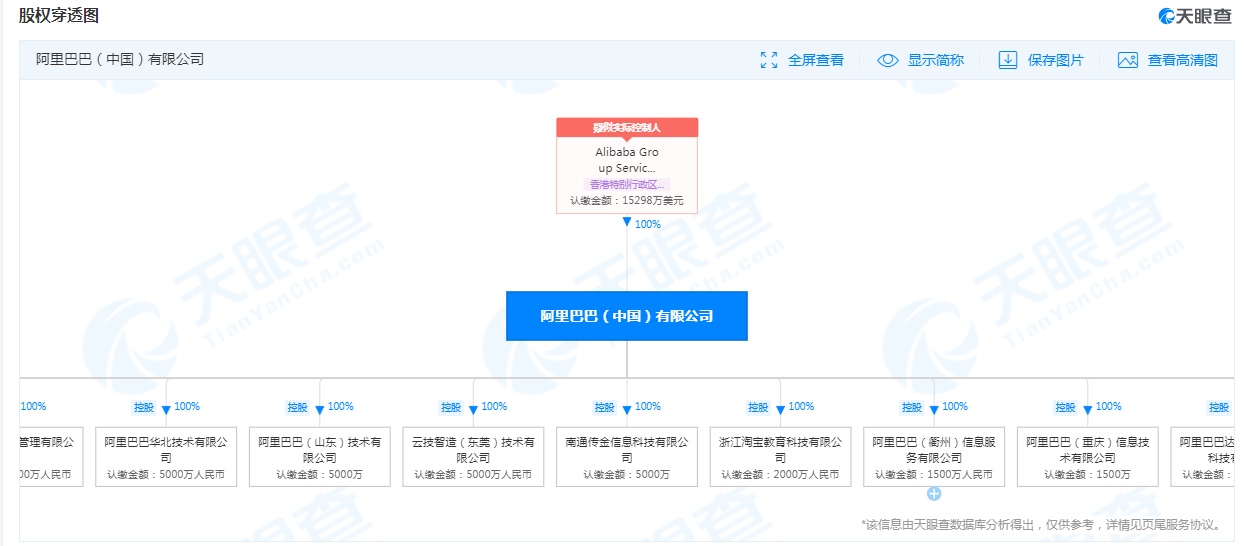The image size is (1244, 546).
Task: Click the disclaimer text at chart bottom
Action: 1041,524
